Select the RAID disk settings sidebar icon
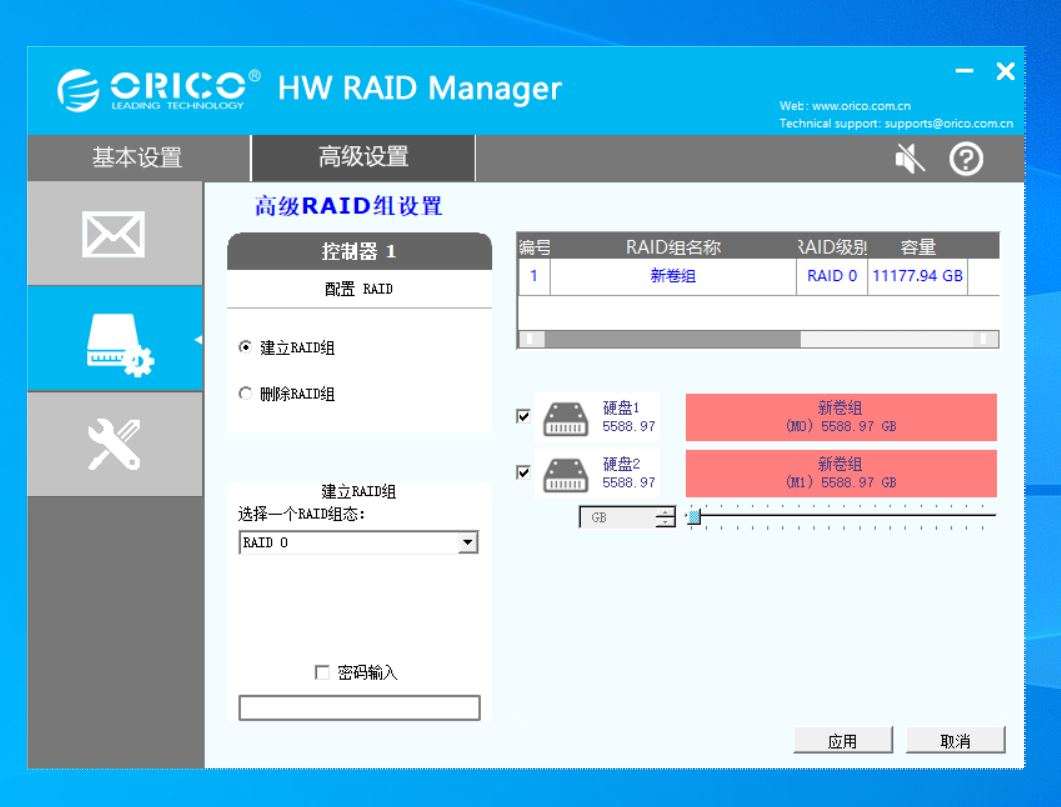This screenshot has width=1061, height=807. [120, 345]
